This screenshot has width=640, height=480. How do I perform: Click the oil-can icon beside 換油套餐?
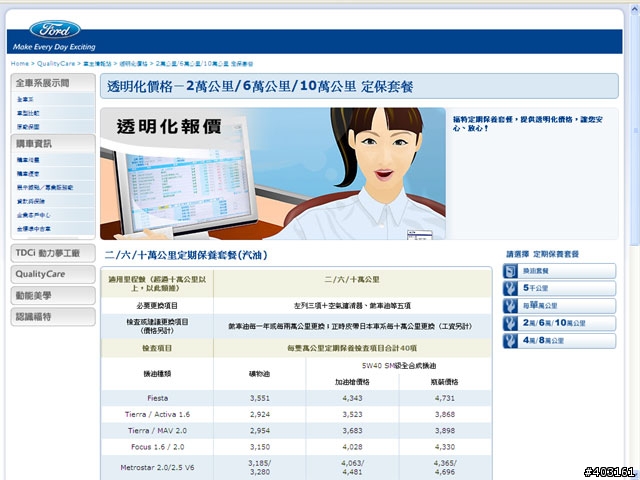coord(510,271)
